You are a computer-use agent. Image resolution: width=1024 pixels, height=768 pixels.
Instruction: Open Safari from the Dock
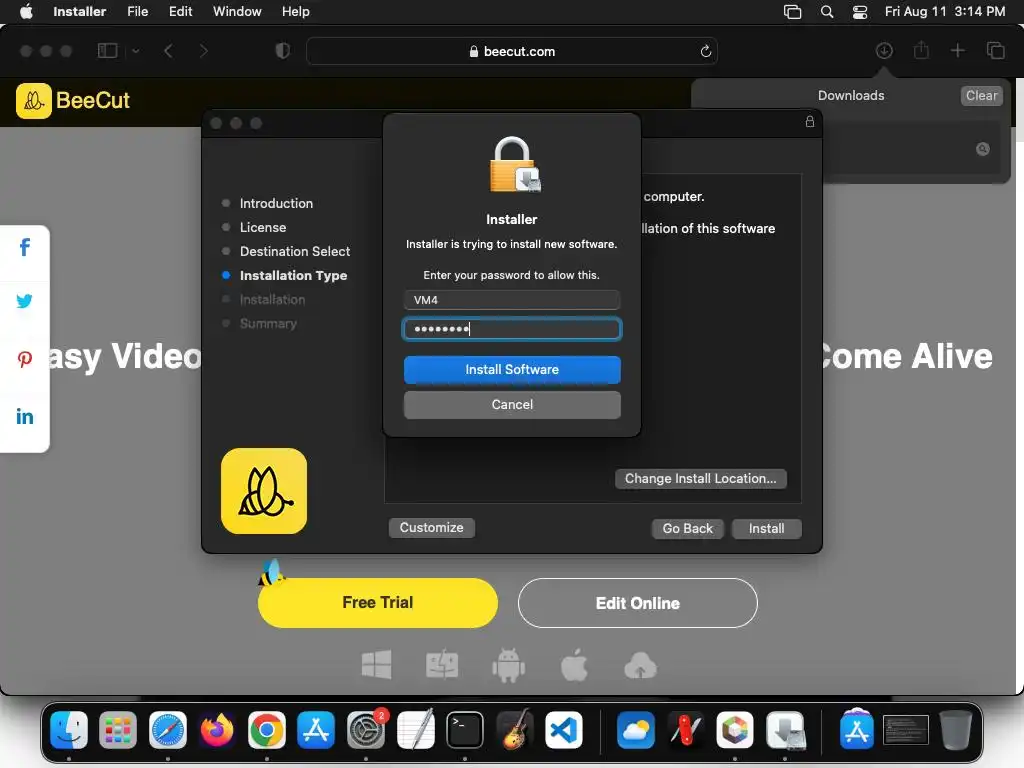168,729
